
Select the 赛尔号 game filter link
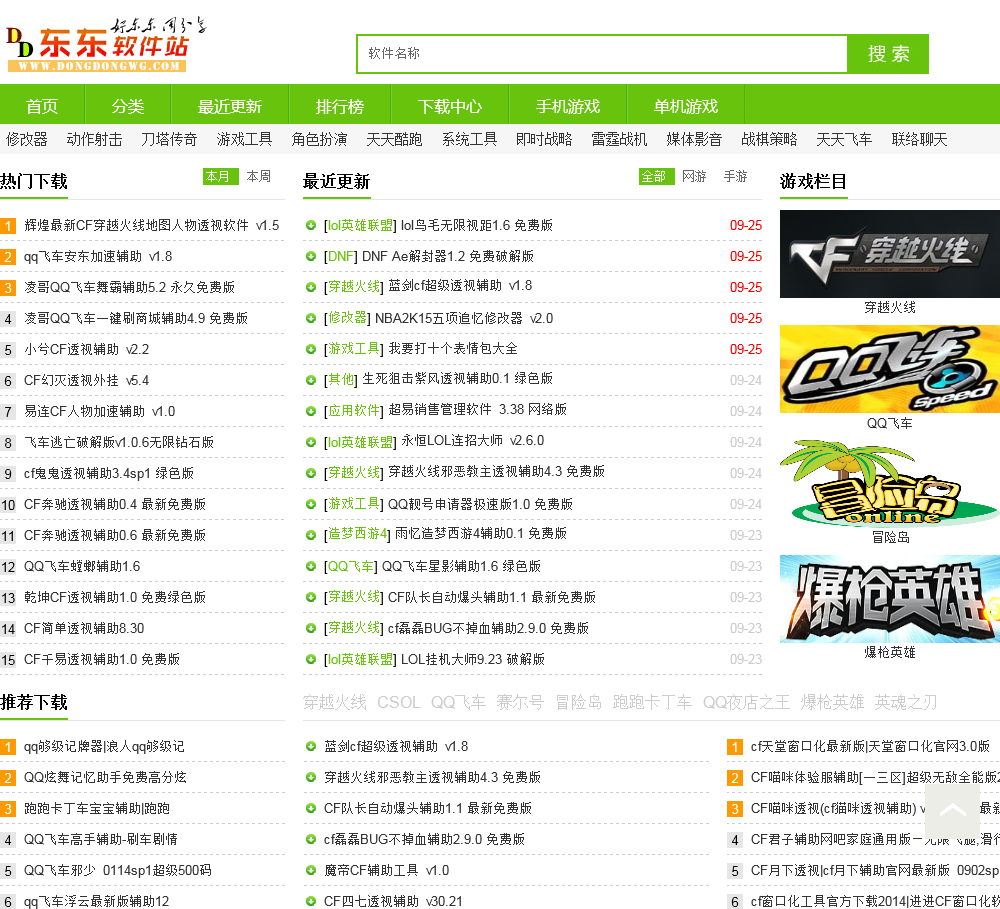[x=520, y=702]
